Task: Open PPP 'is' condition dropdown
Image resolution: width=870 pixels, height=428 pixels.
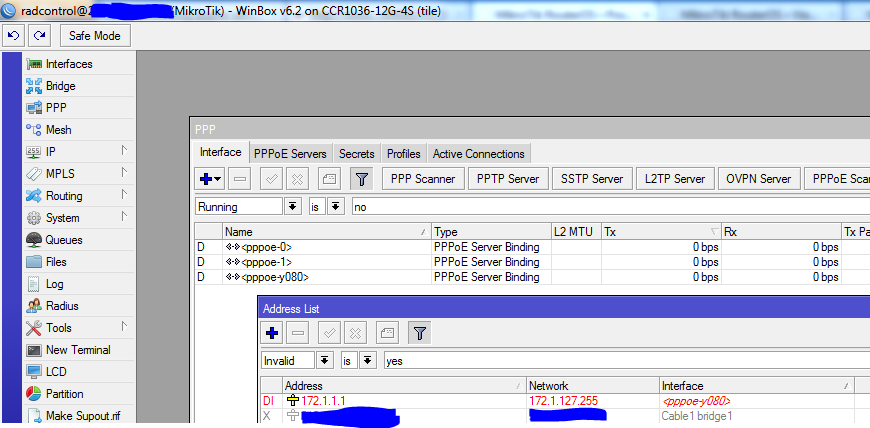Action: click(335, 207)
